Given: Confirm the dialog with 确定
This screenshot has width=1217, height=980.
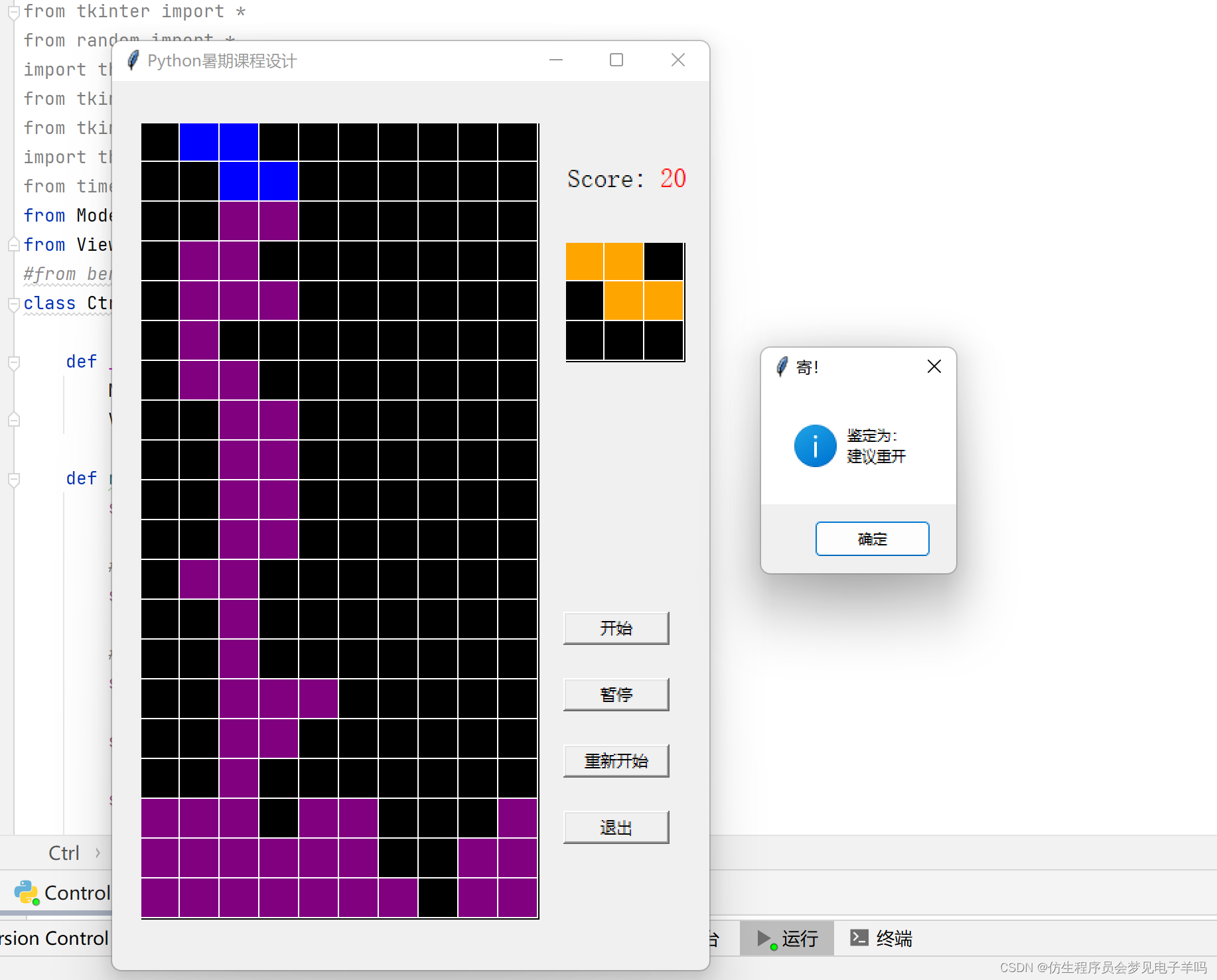Looking at the screenshot, I should pos(872,539).
